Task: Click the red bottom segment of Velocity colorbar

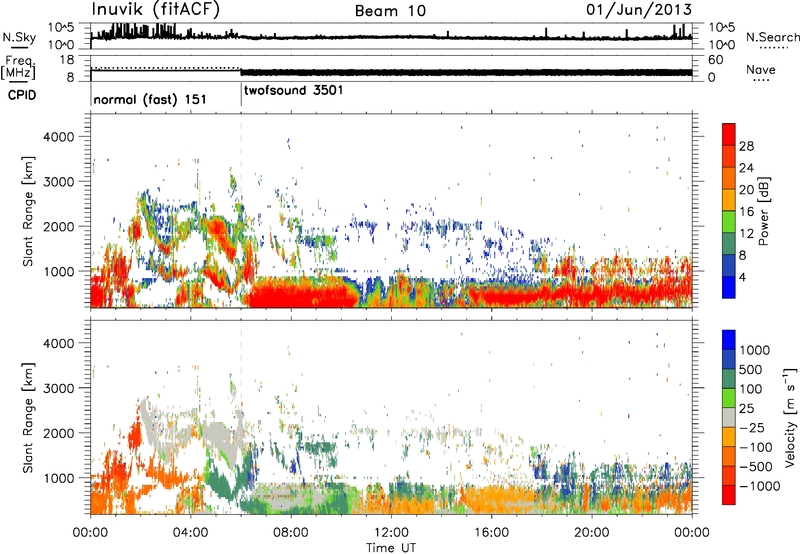Action: pos(729,495)
